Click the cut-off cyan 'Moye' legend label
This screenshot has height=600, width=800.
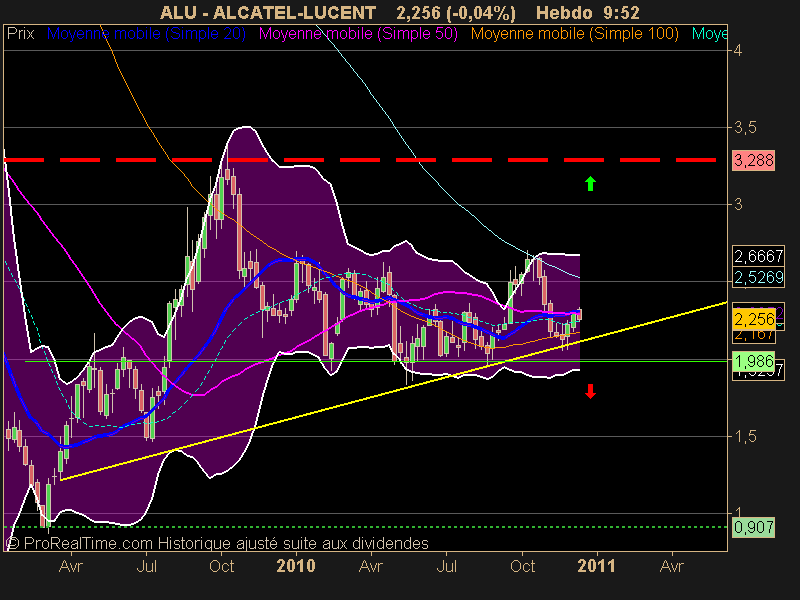click(709, 34)
